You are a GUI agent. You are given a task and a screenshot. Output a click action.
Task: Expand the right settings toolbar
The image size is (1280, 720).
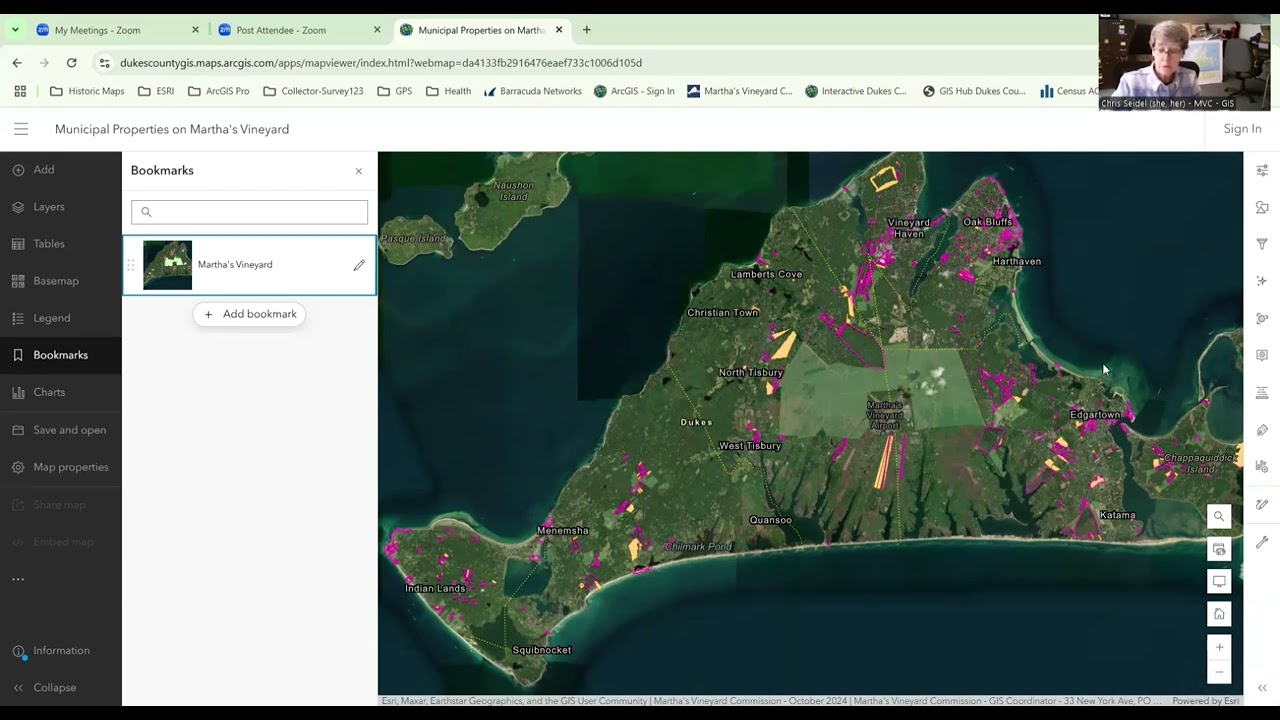(1262, 688)
